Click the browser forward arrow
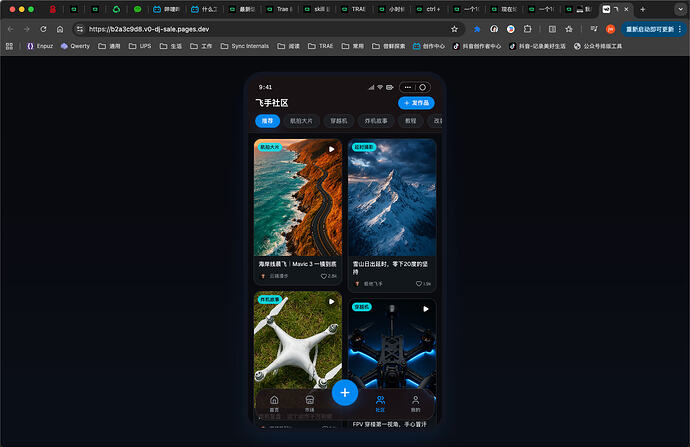Screen dimensions: 690x447 pos(27,29)
